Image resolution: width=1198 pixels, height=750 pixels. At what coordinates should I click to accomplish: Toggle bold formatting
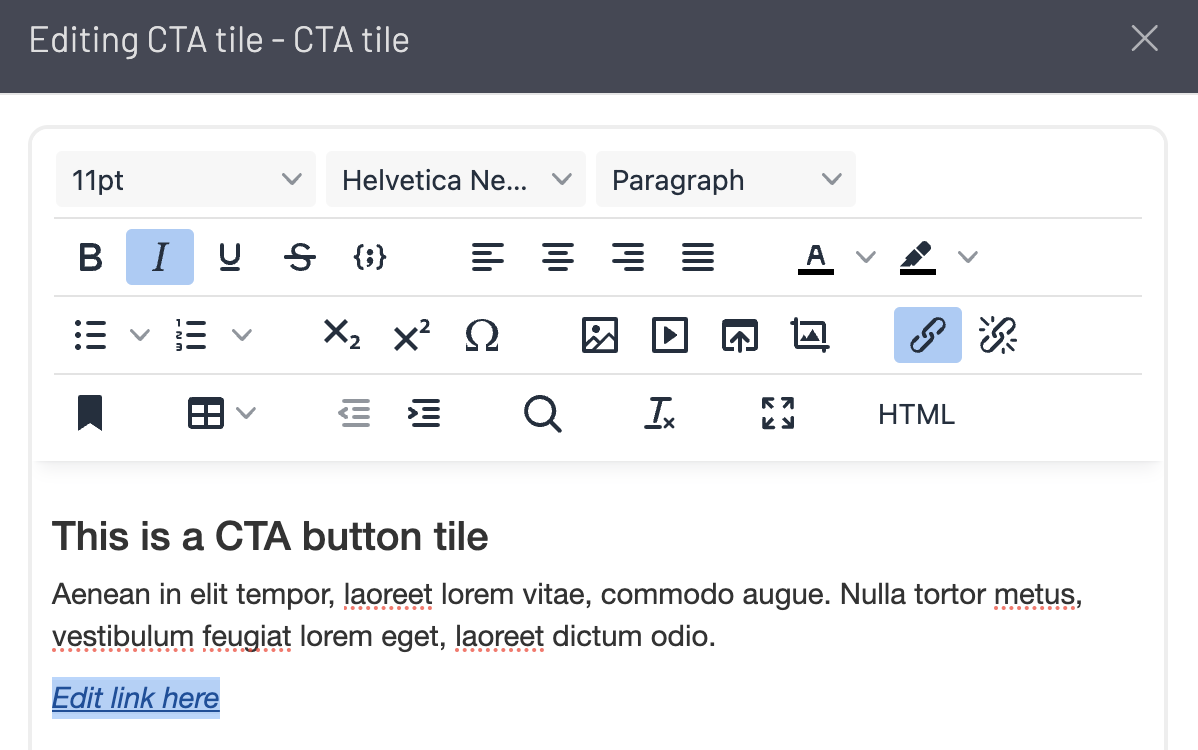(x=90, y=258)
